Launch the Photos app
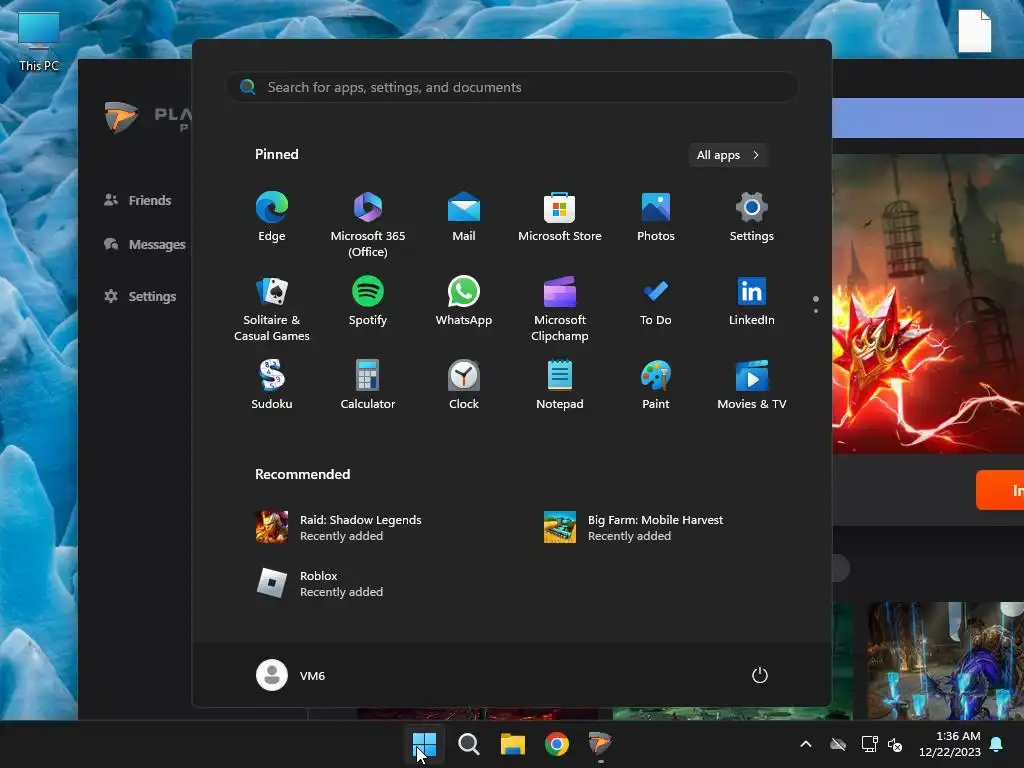1024x768 pixels. pyautogui.click(x=656, y=217)
